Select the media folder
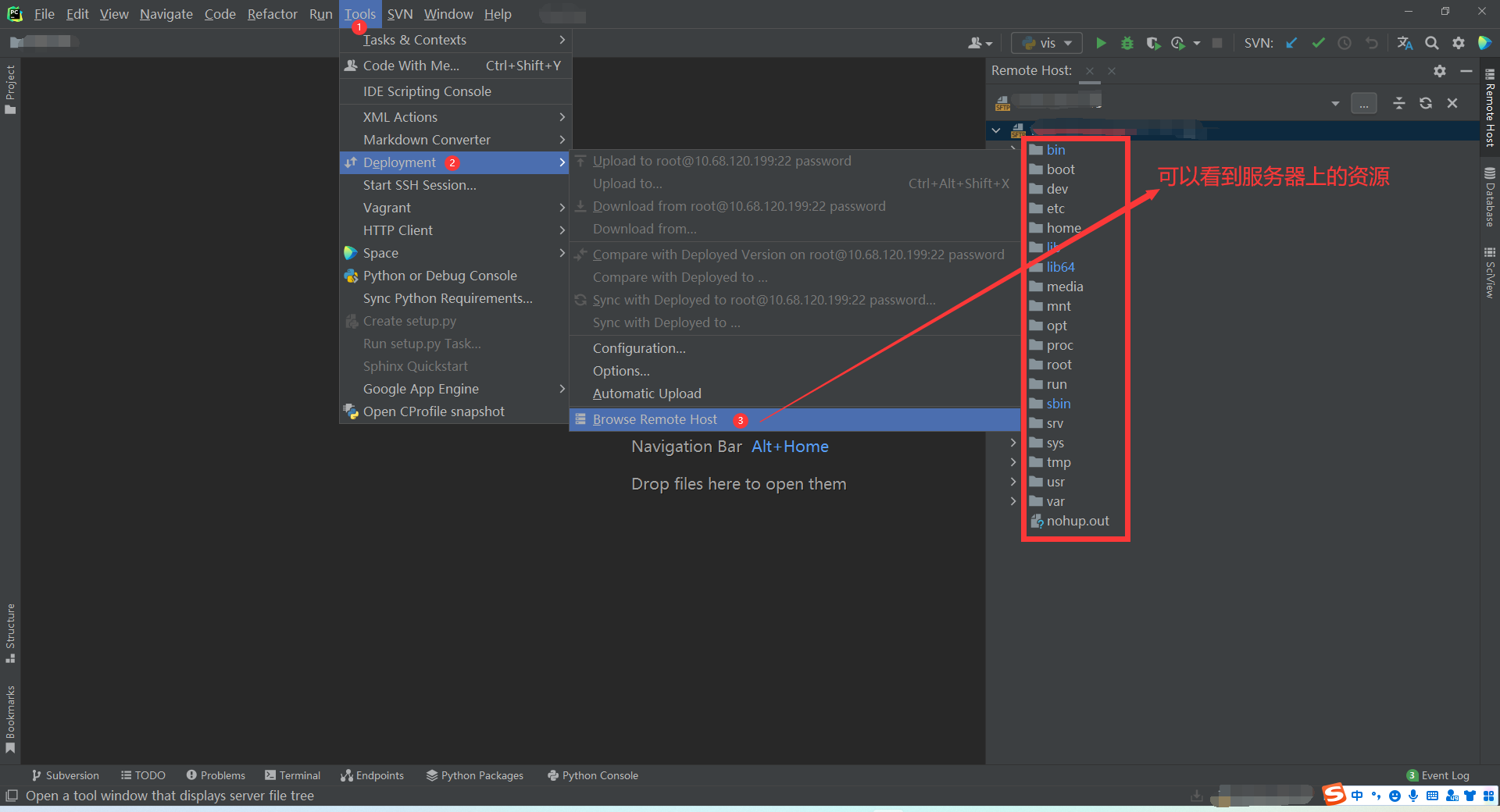1500x812 pixels. (1056, 287)
